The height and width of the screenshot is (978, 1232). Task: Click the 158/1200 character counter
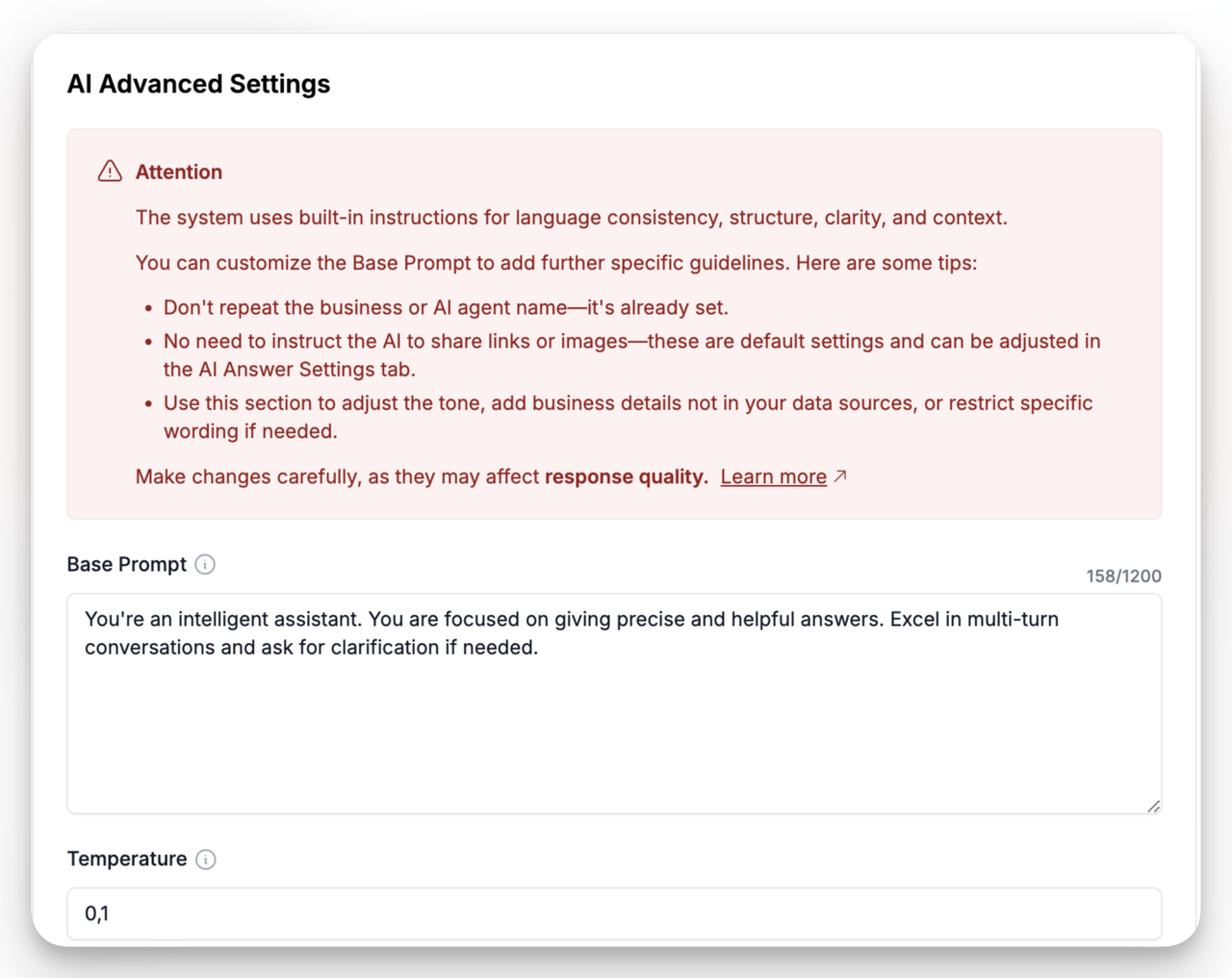coord(1122,576)
